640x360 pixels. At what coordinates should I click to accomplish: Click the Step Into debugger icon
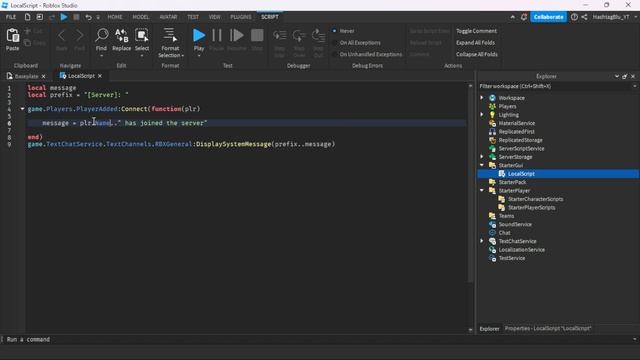point(280,36)
